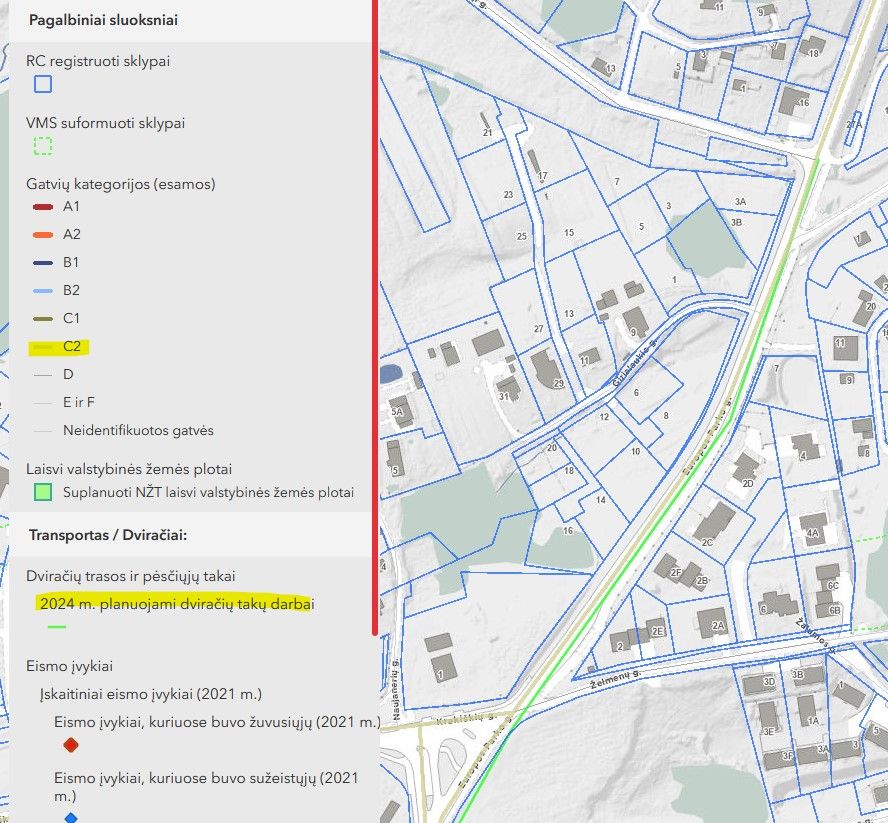888x823 pixels.
Task: Click the light blue B2 category line
Action: [x=43, y=291]
